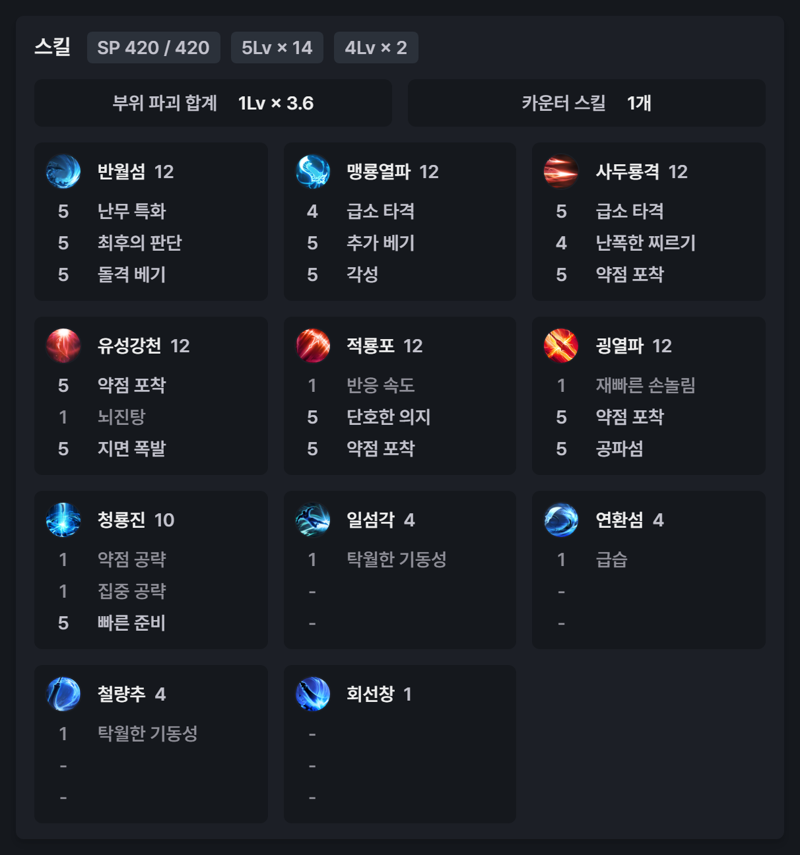Select the 단호한 의지 tripod entry
Screen dimensions: 800x855
click(388, 417)
